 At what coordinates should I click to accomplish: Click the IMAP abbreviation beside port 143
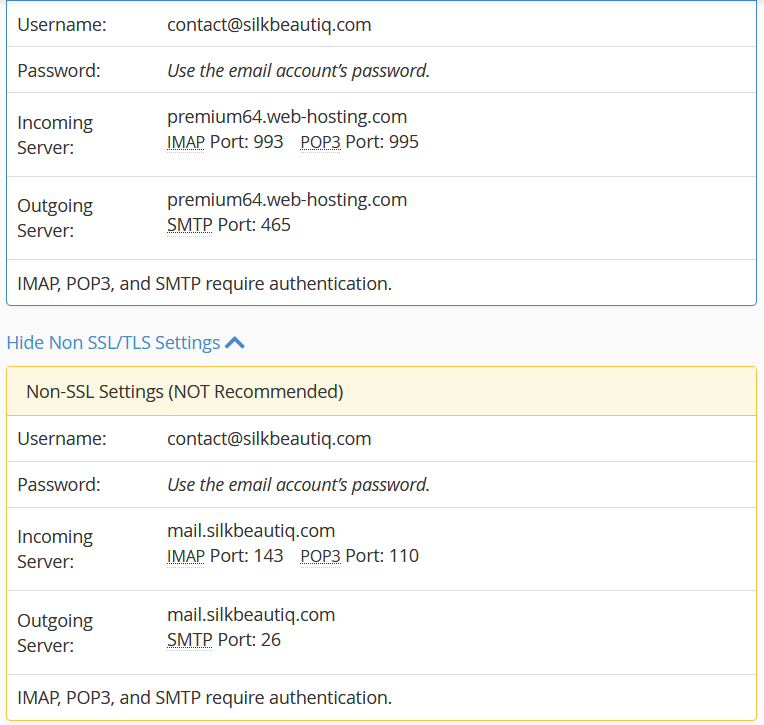(x=185, y=556)
